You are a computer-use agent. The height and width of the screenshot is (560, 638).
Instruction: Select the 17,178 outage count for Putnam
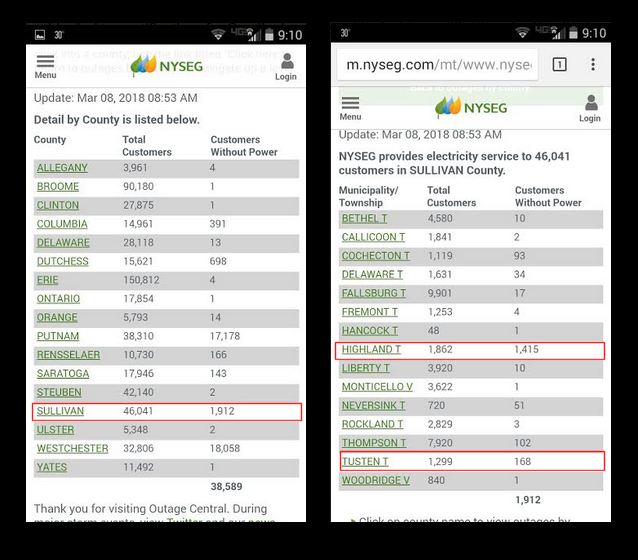tap(225, 336)
